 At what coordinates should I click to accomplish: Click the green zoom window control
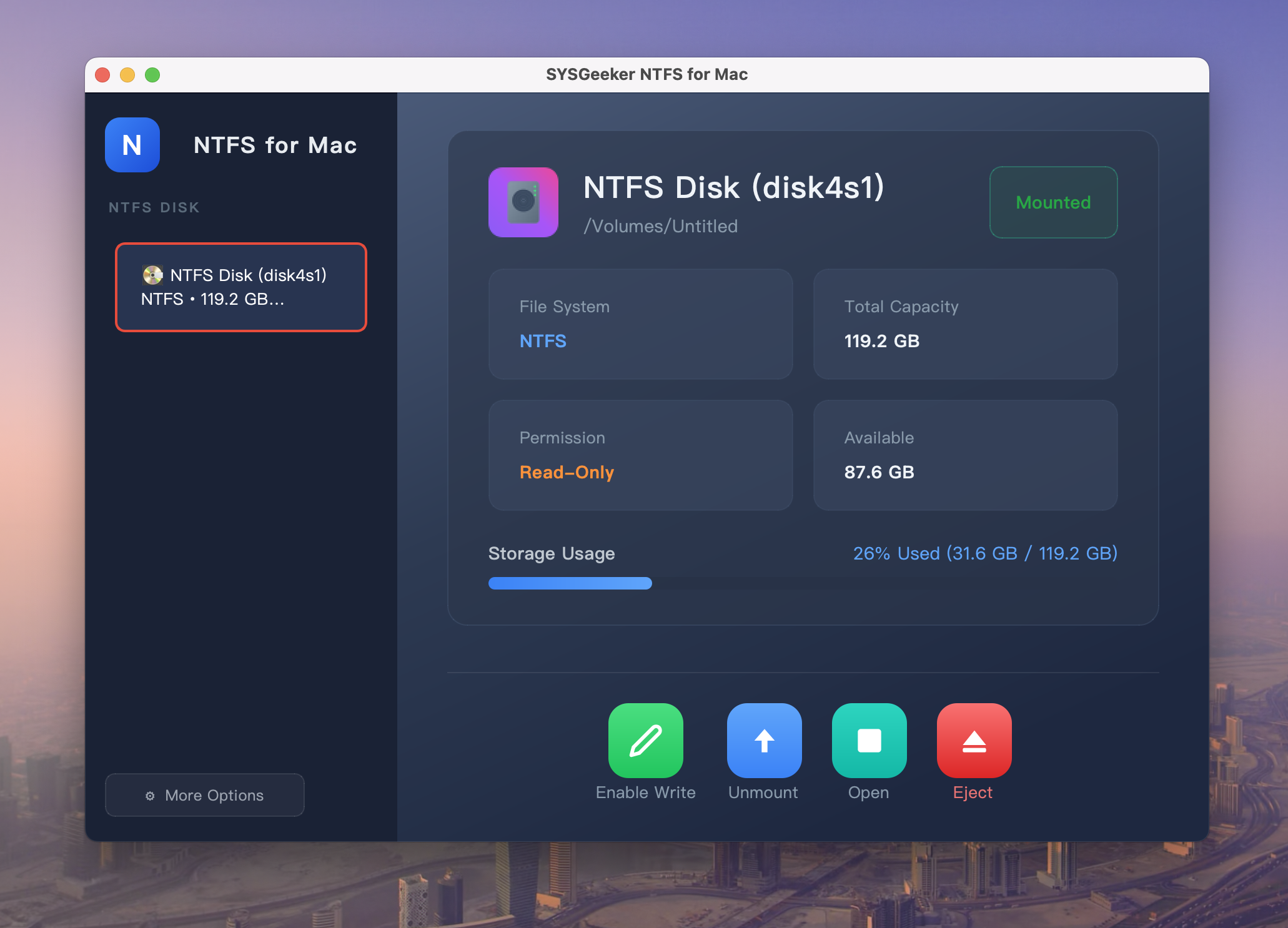click(152, 74)
